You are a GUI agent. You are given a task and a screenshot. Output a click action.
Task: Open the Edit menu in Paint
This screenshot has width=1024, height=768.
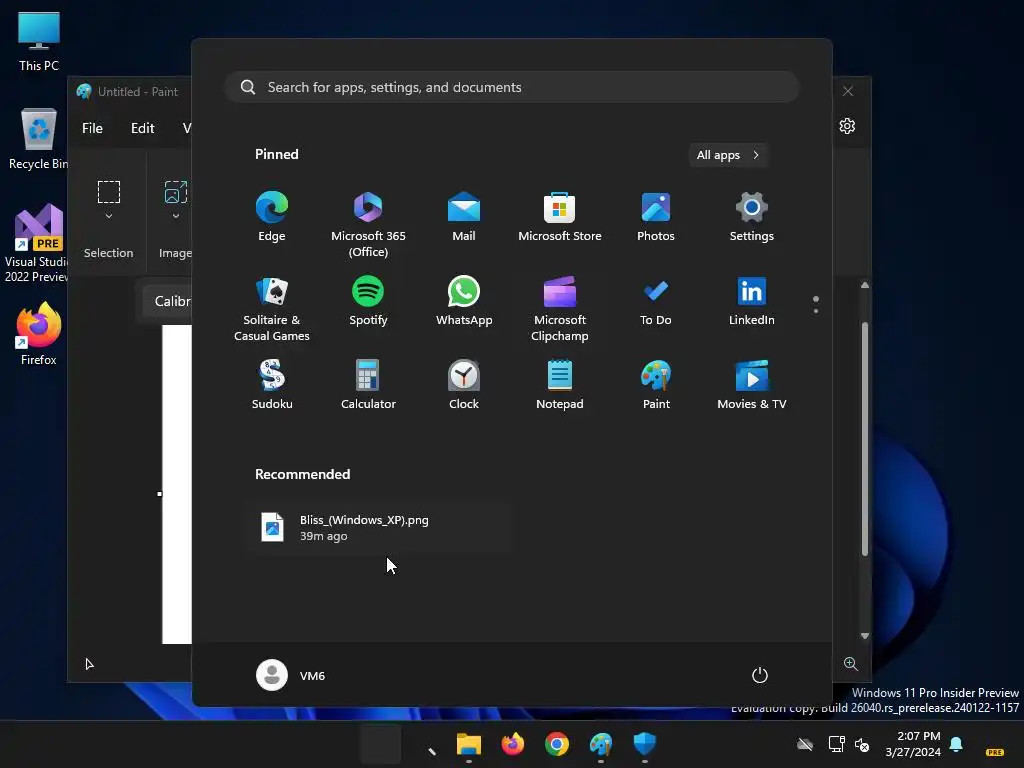[x=142, y=128]
